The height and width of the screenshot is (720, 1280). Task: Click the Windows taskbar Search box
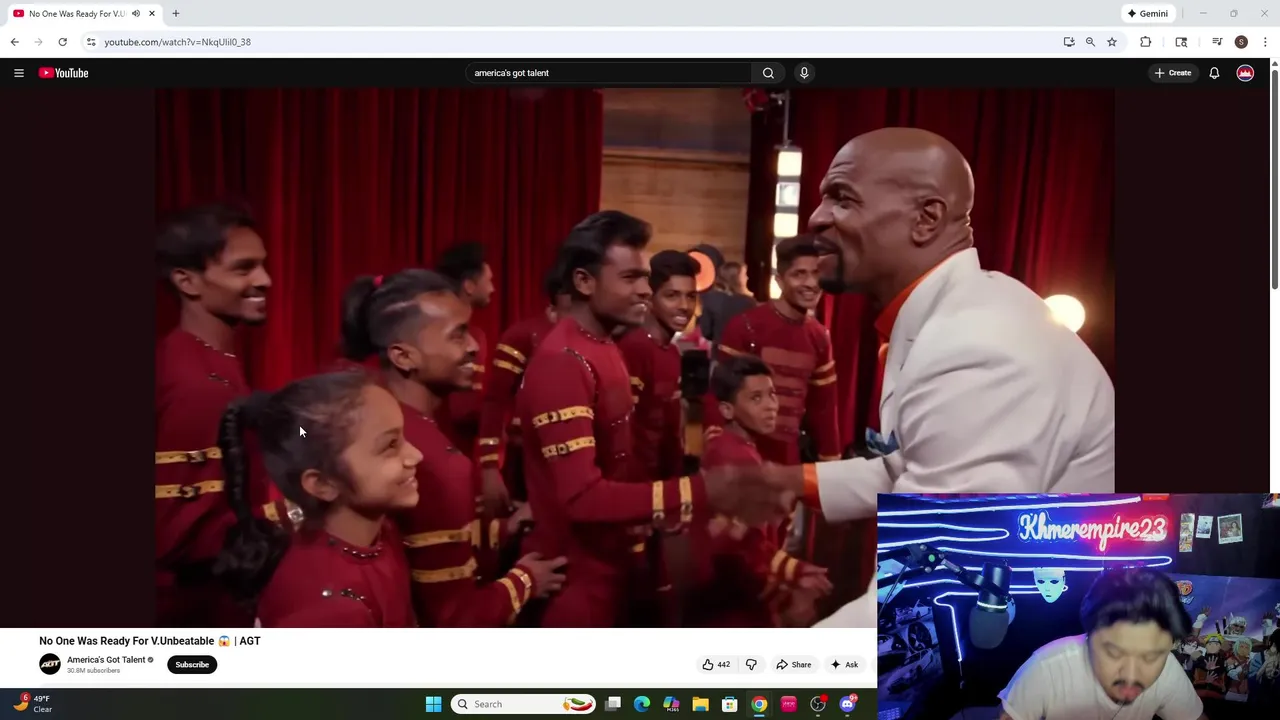(x=523, y=704)
